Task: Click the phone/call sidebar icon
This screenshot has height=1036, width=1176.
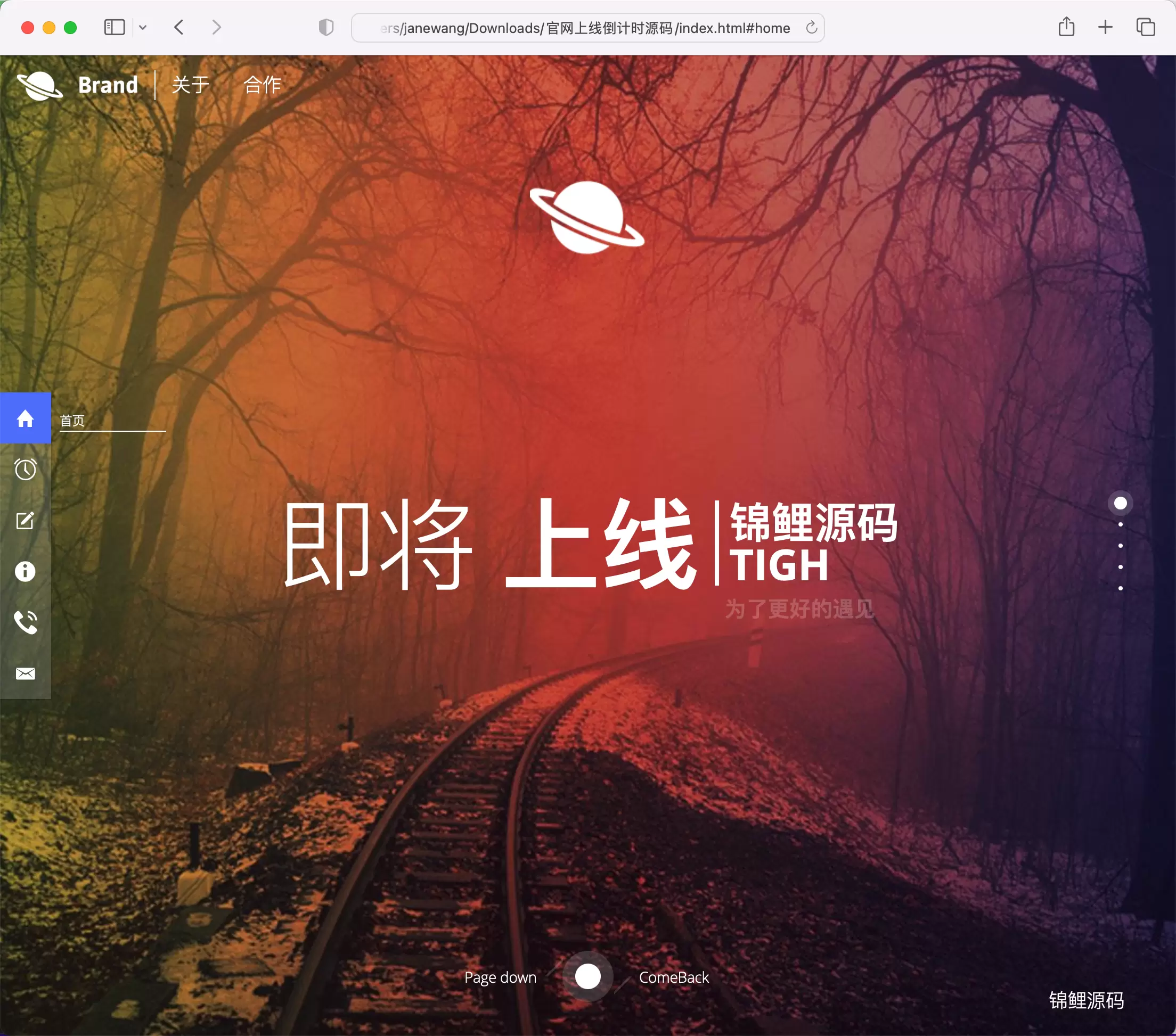Action: click(25, 621)
